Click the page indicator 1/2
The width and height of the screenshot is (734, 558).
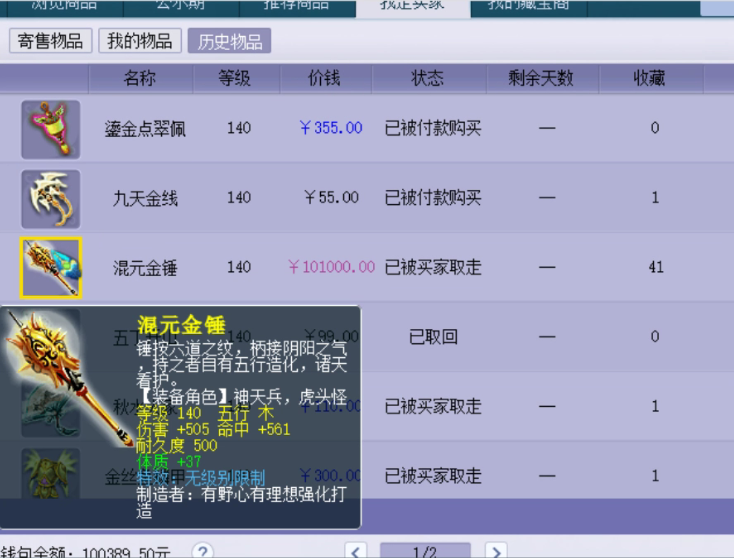click(x=425, y=551)
